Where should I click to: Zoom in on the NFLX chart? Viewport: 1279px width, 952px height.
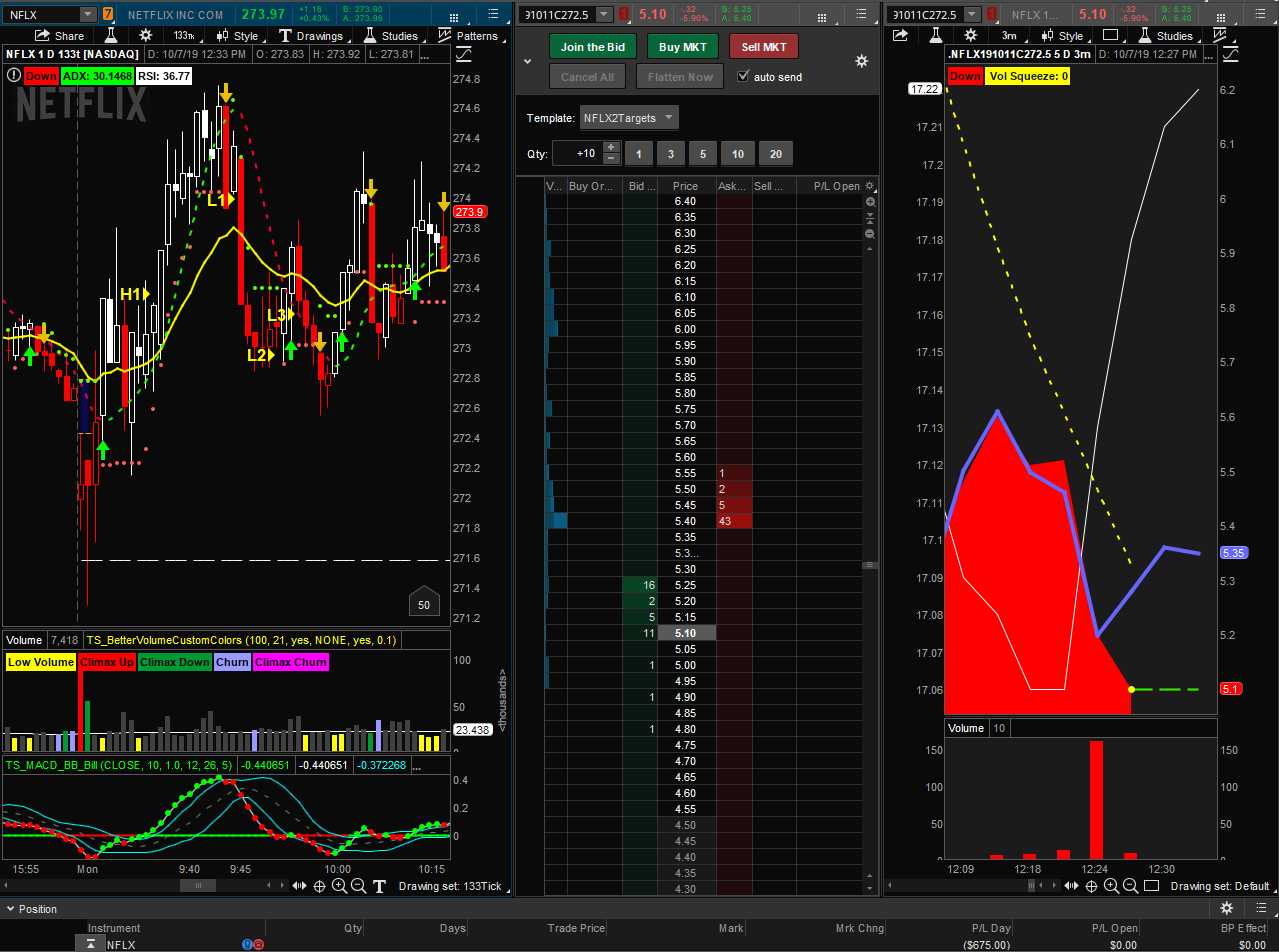(x=340, y=886)
